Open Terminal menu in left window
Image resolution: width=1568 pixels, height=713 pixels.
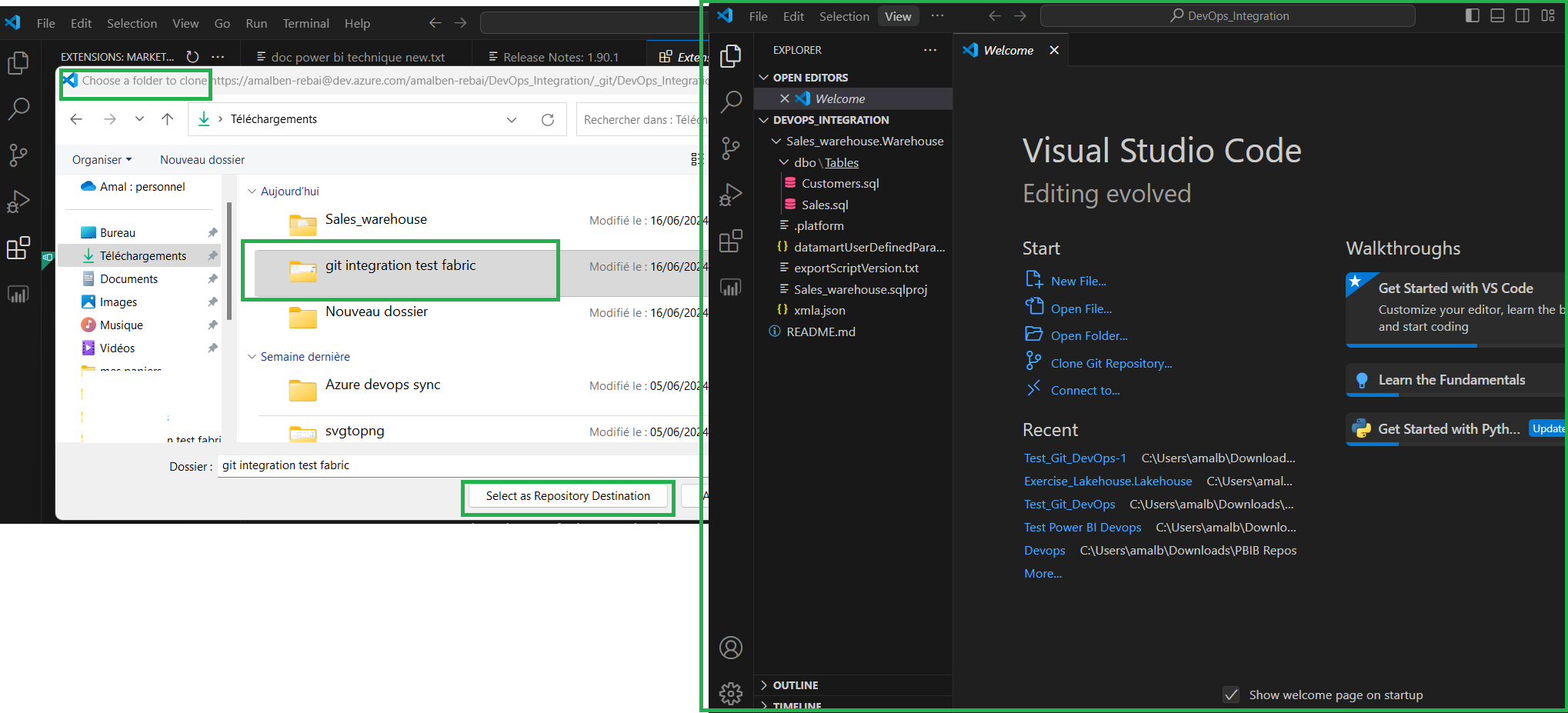[305, 23]
